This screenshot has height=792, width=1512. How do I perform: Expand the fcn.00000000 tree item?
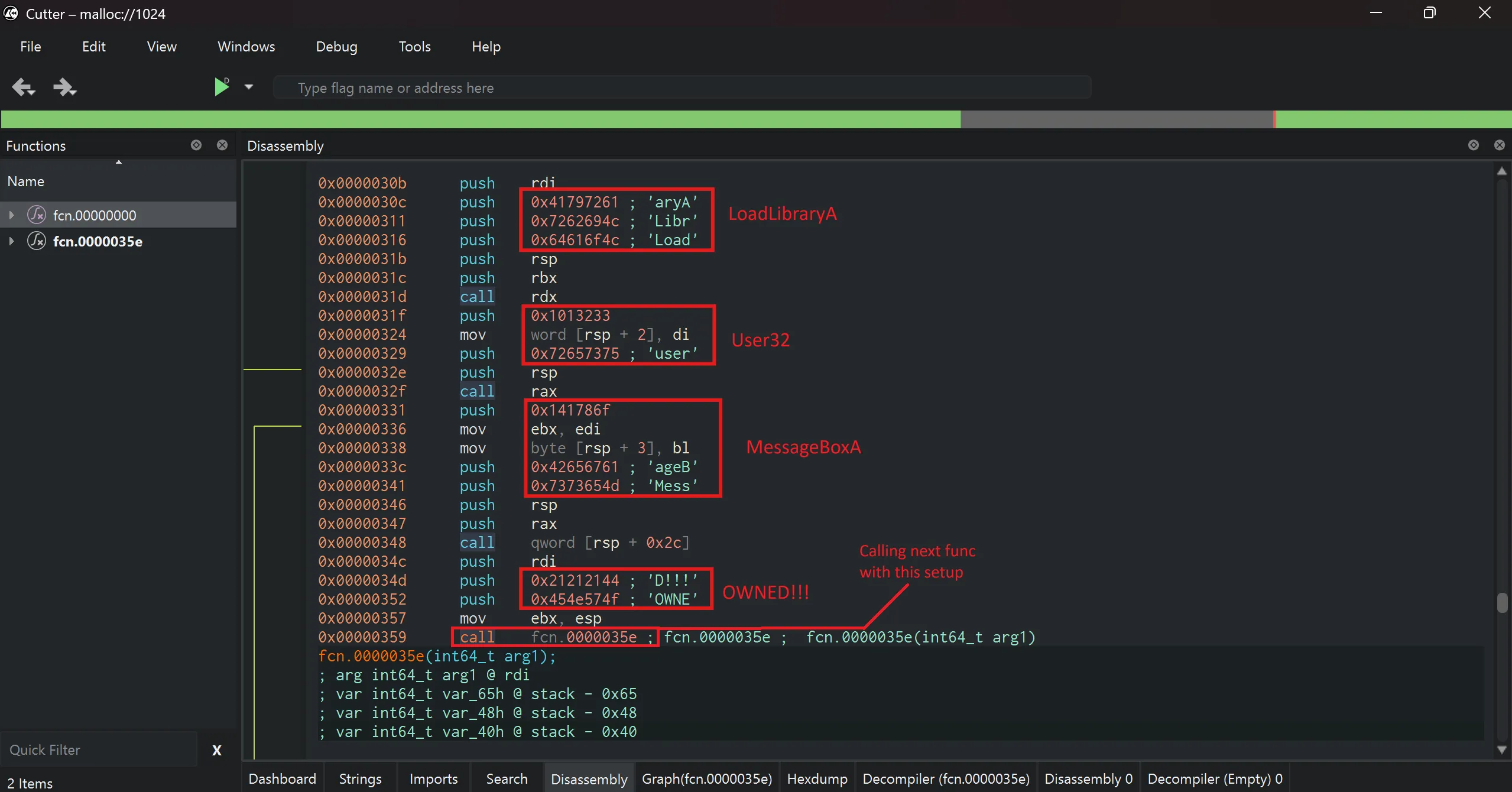[x=11, y=215]
